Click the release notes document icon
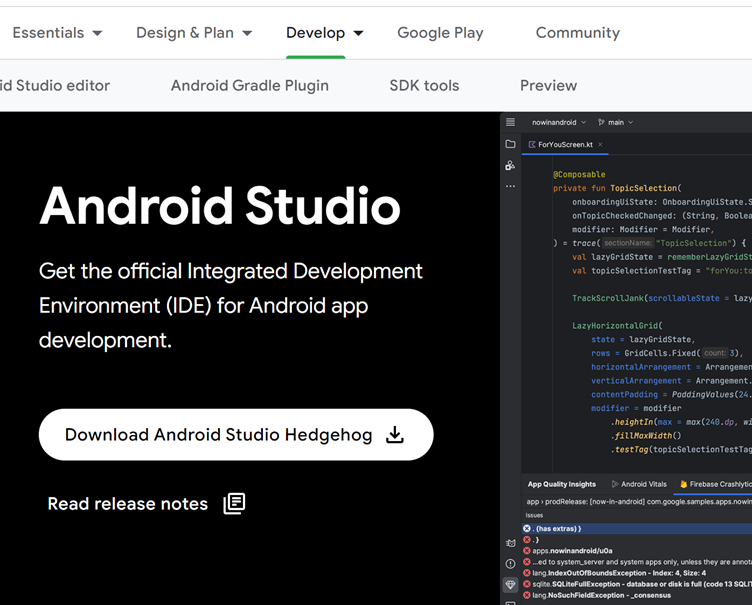 (234, 504)
